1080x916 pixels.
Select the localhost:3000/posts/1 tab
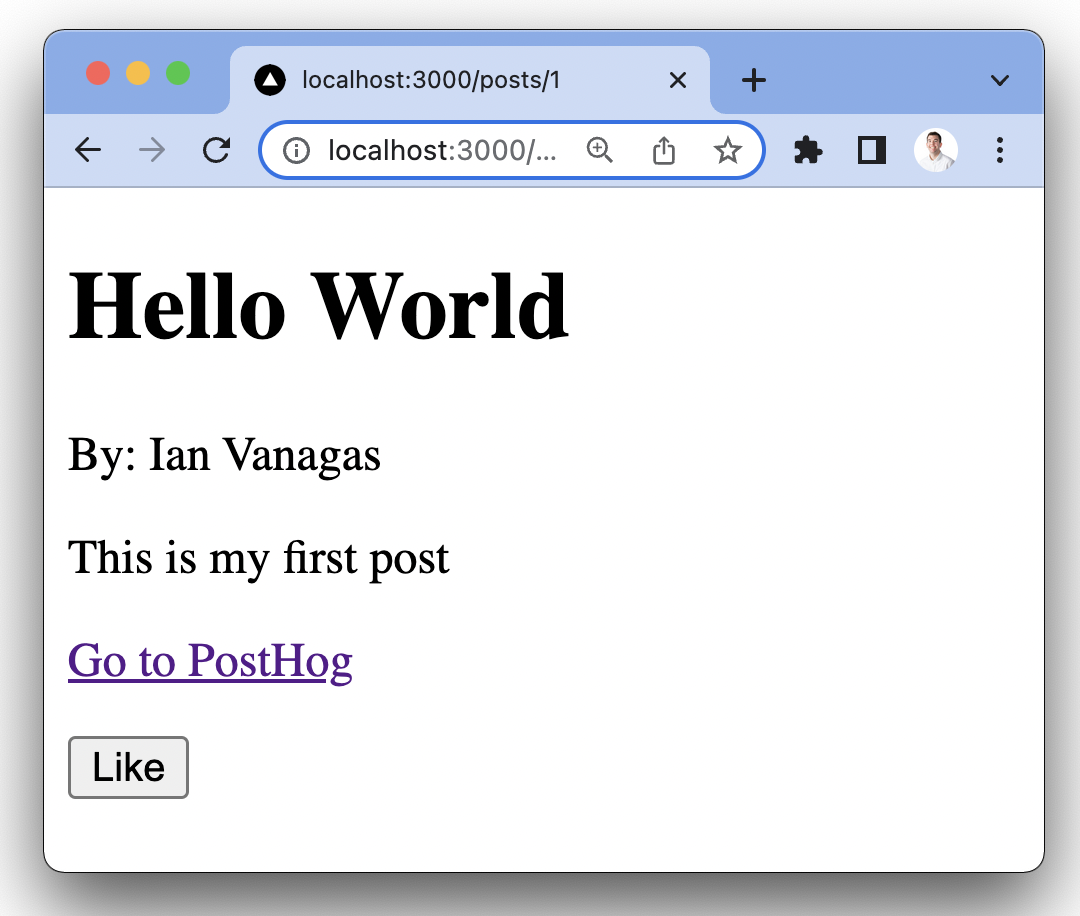coord(430,80)
